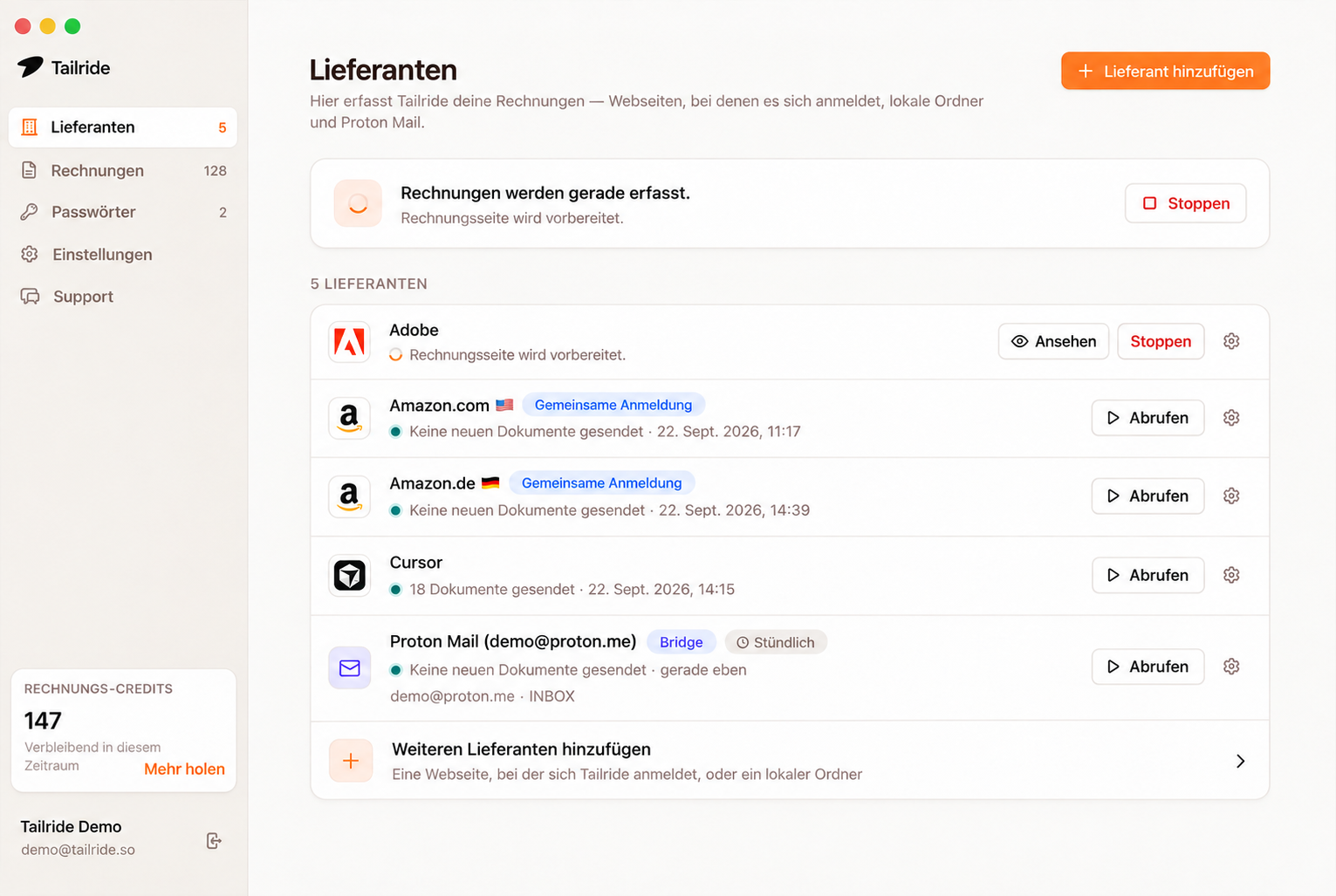Click the orange plus icon in last row

pos(351,761)
